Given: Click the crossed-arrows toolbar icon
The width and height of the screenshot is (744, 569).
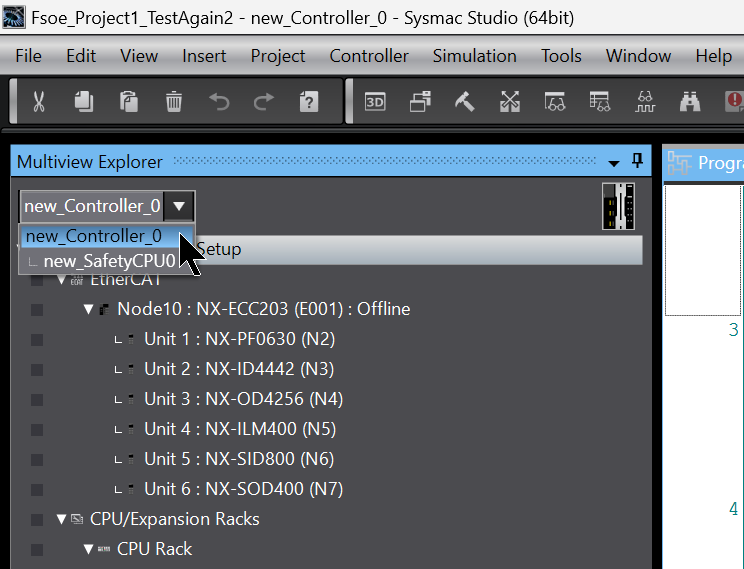Looking at the screenshot, I should coord(510,102).
